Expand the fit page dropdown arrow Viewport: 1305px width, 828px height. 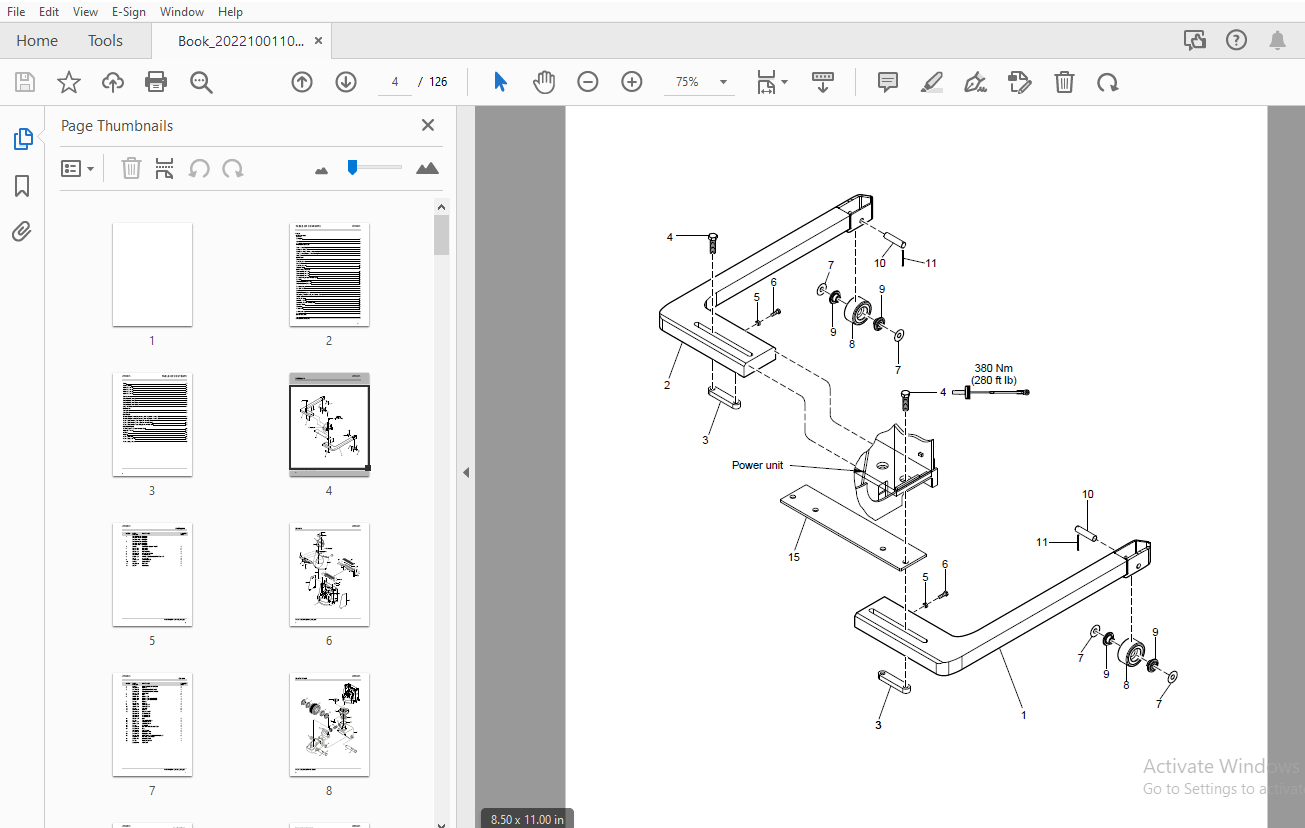pos(785,82)
